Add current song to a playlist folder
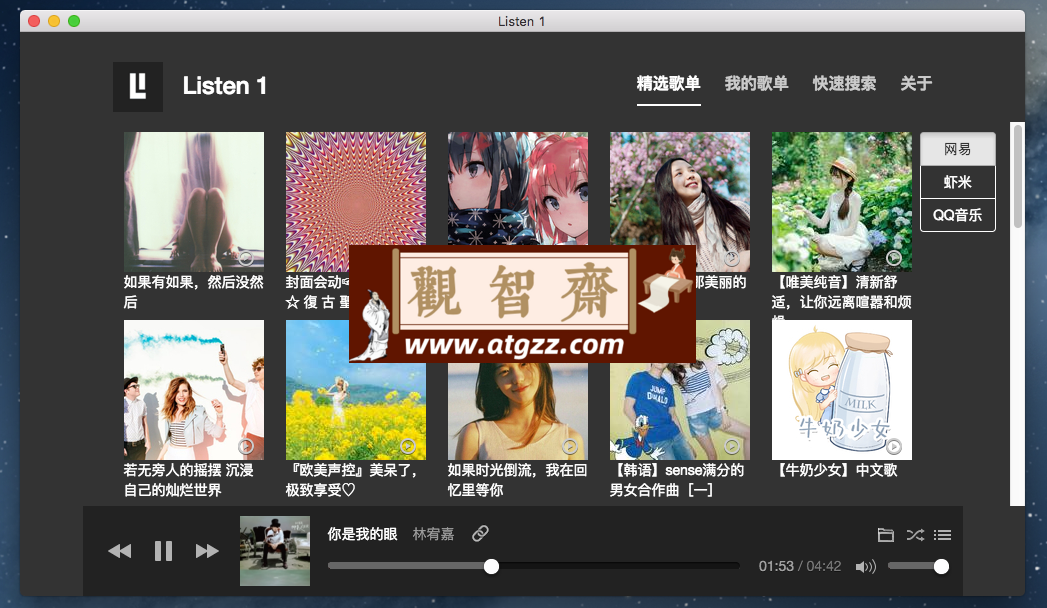This screenshot has height=608, width=1047. point(885,535)
